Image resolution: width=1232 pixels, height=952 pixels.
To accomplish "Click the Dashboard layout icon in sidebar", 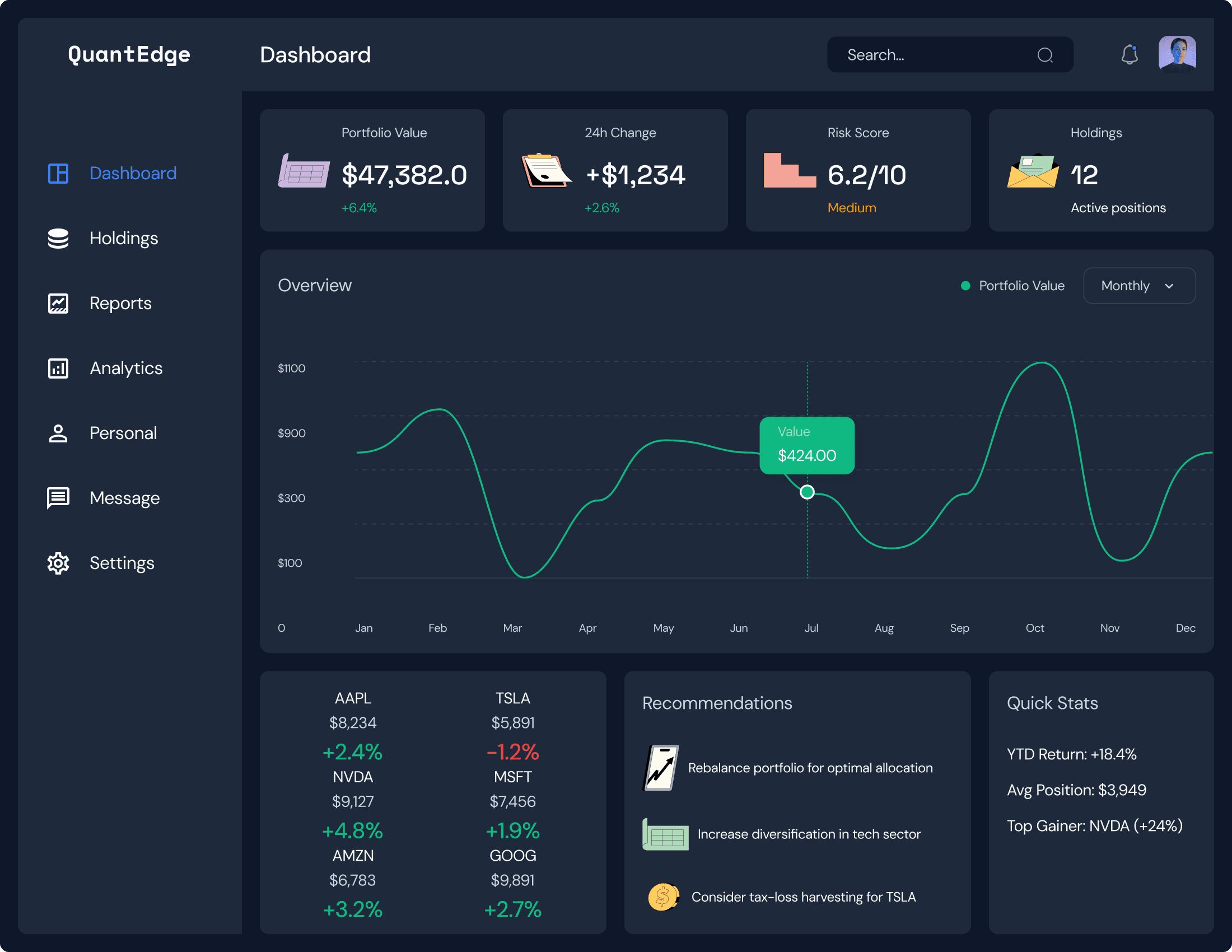I will [x=58, y=173].
